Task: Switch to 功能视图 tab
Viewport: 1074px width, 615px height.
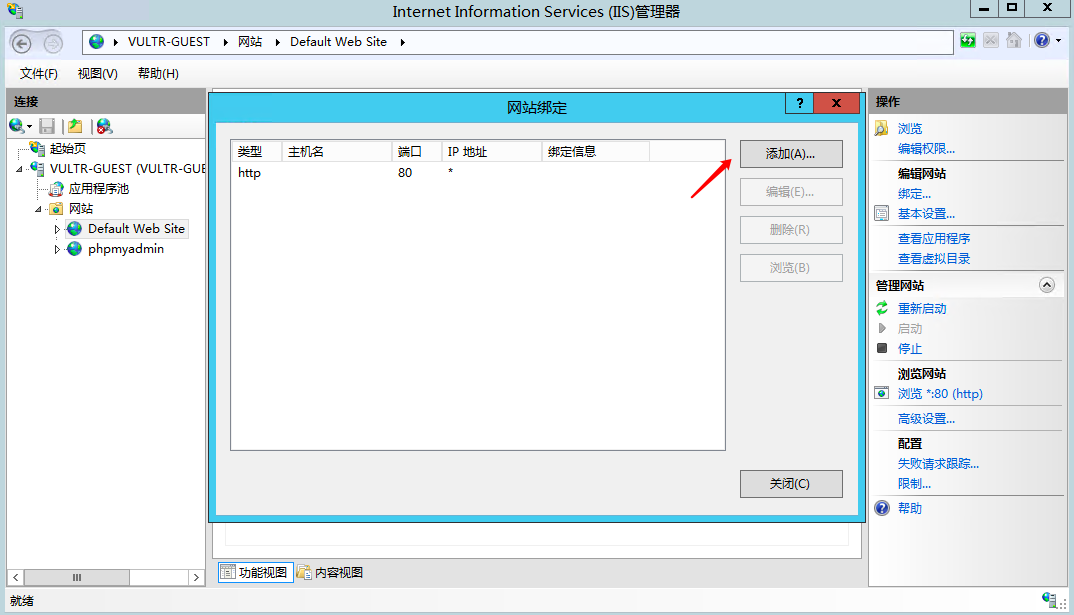Action: (x=255, y=573)
